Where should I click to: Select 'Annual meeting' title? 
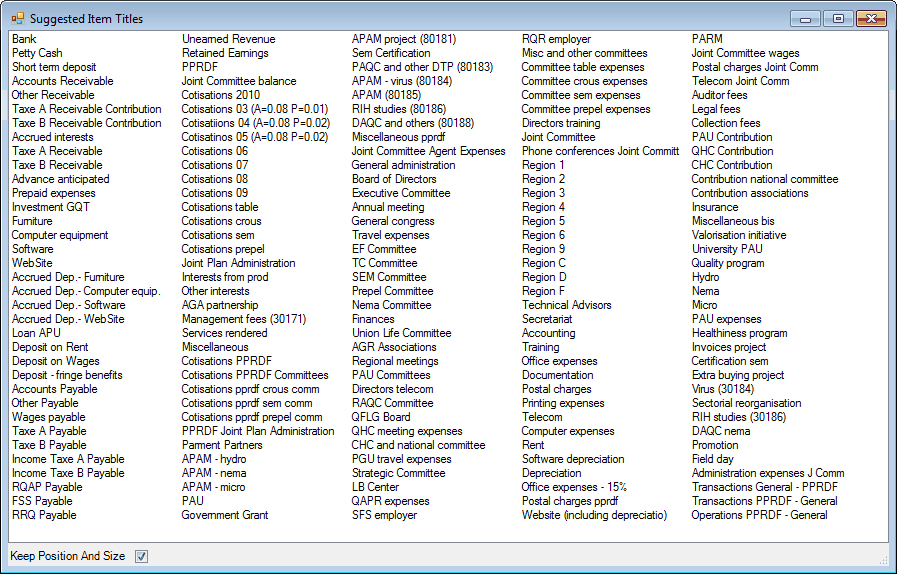point(388,207)
